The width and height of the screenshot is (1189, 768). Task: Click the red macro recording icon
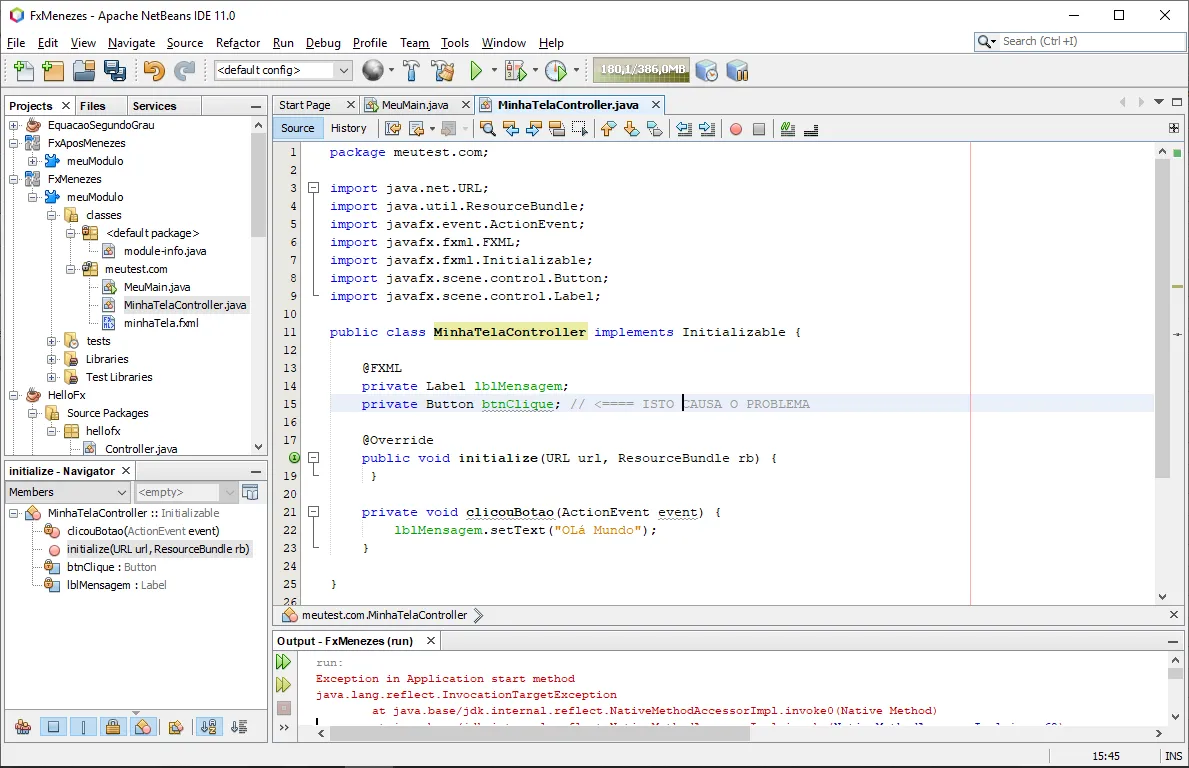tap(736, 129)
